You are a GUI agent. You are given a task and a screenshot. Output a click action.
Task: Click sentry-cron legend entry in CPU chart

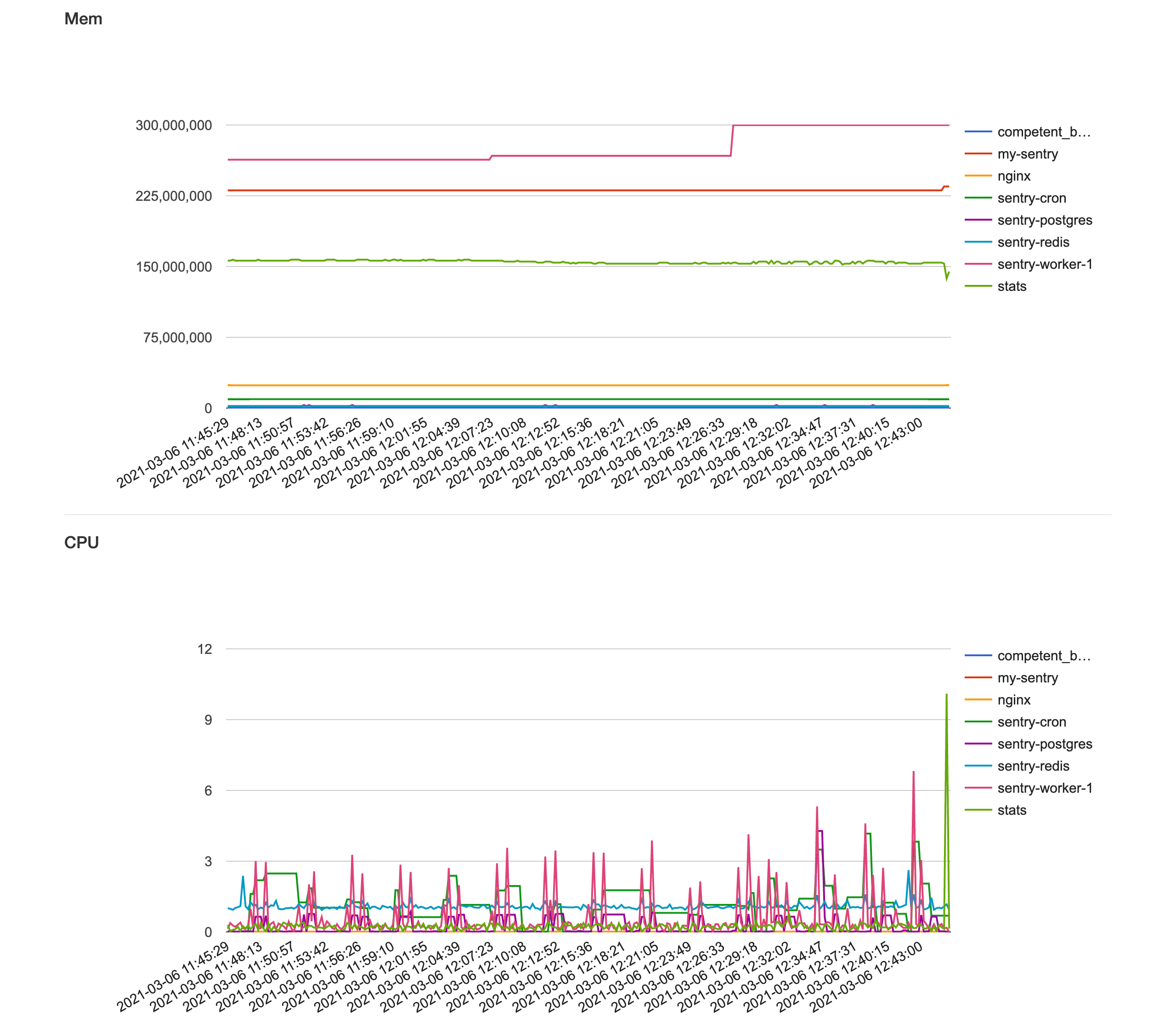tap(1016, 721)
